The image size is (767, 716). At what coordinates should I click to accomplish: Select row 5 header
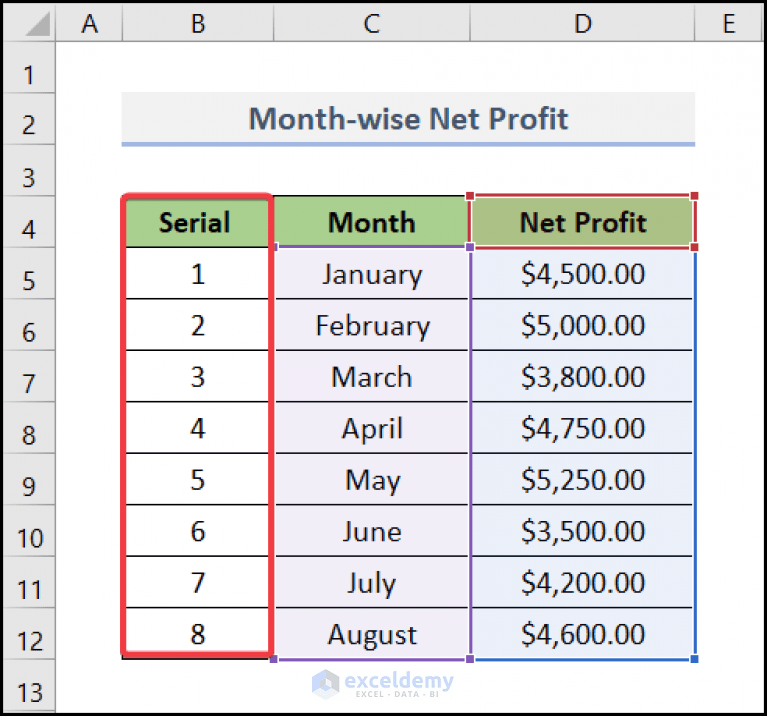pyautogui.click(x=29, y=280)
